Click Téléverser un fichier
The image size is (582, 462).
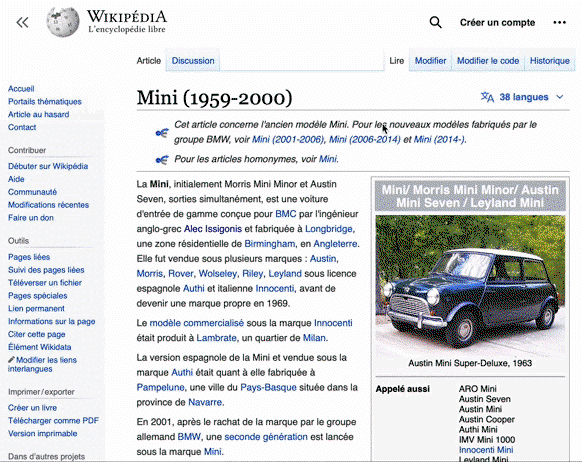tap(45, 283)
